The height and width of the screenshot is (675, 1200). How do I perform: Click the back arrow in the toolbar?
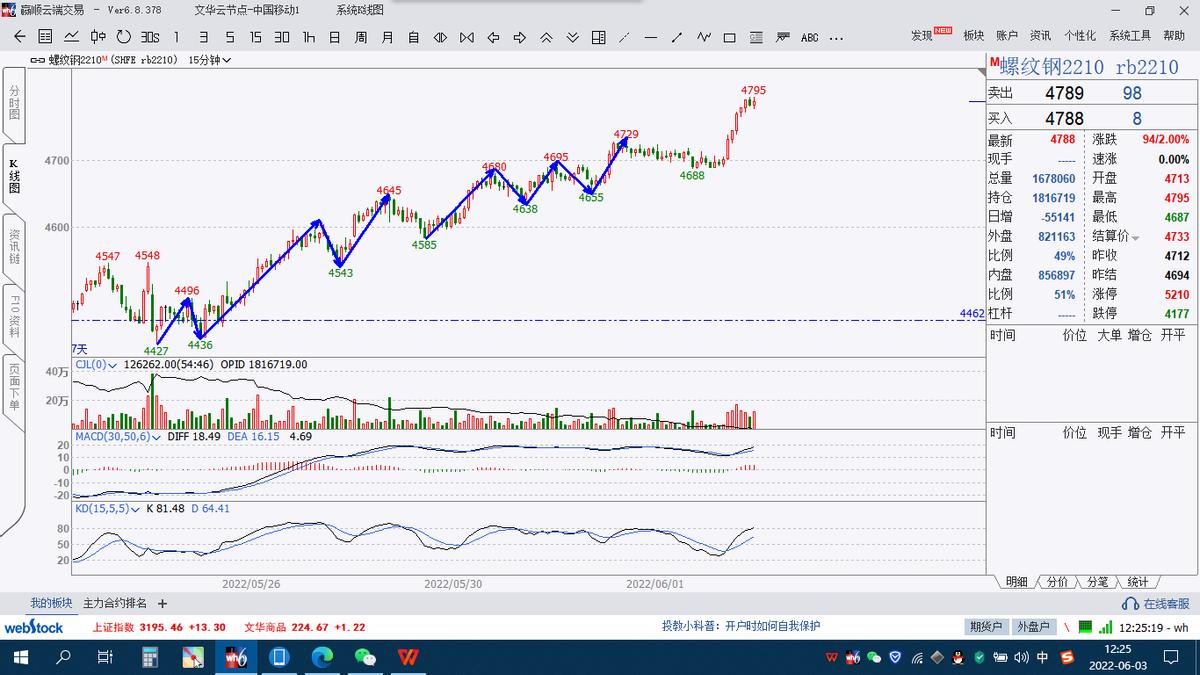coord(20,37)
